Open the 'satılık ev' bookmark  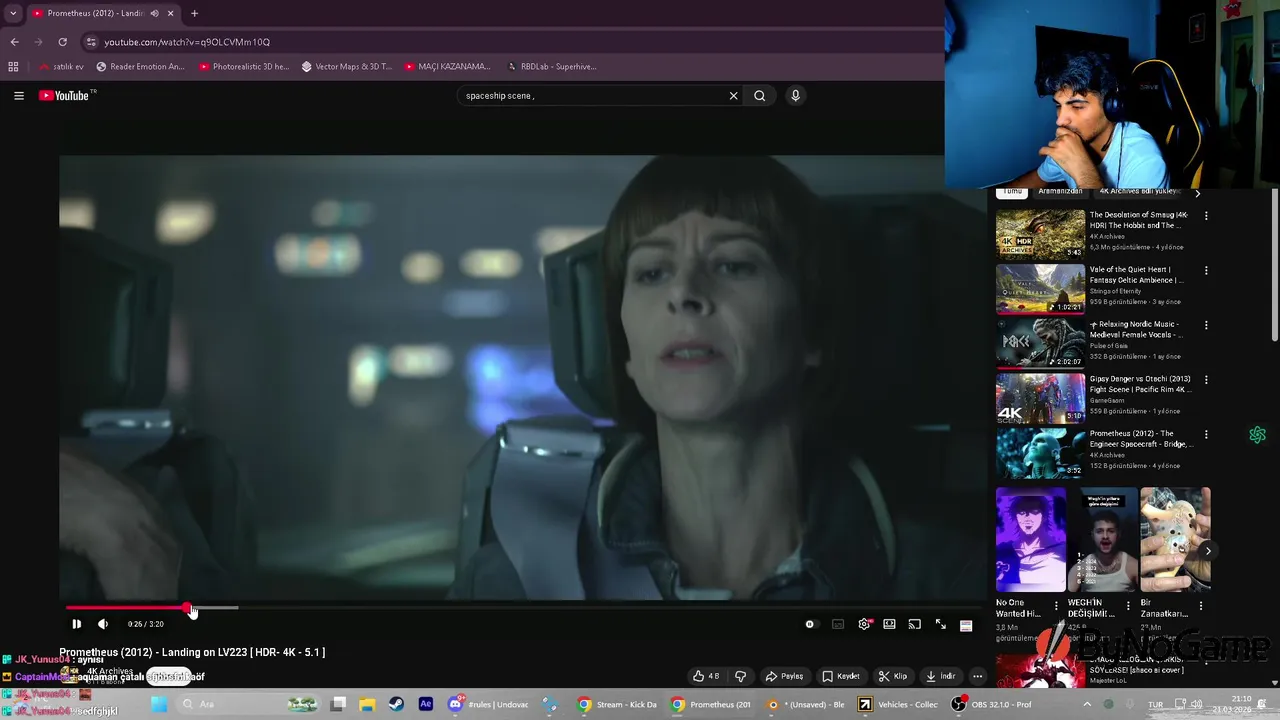pos(61,67)
